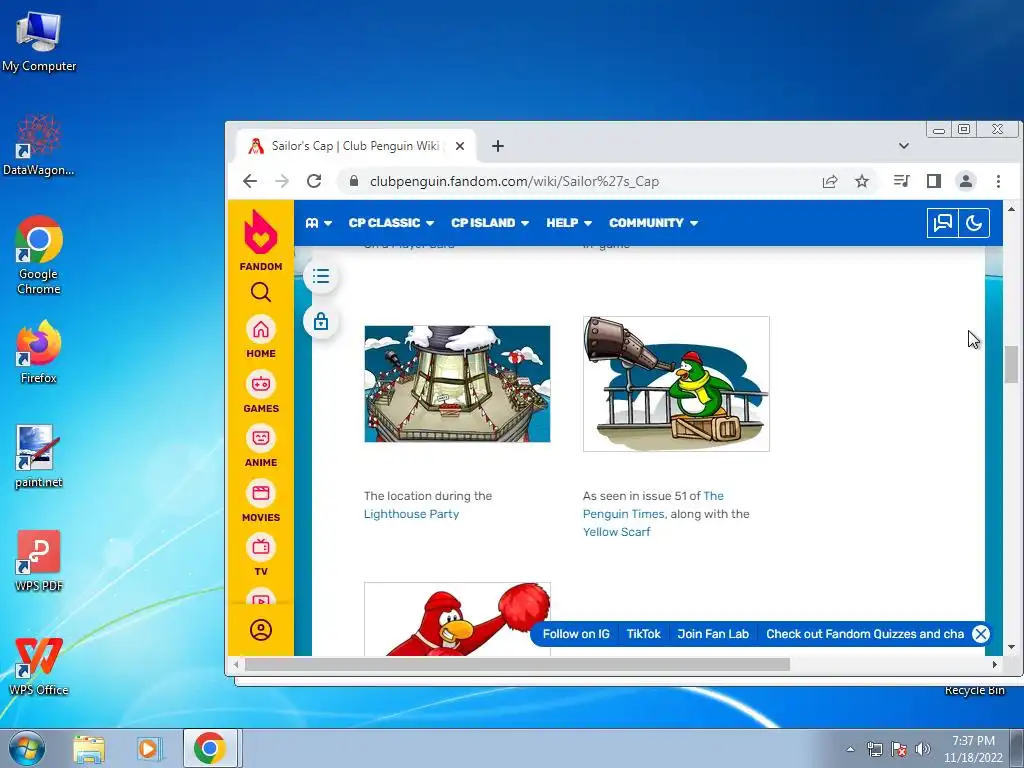
Task: Reload the Club Penguin Wiki page
Action: [x=314, y=181]
